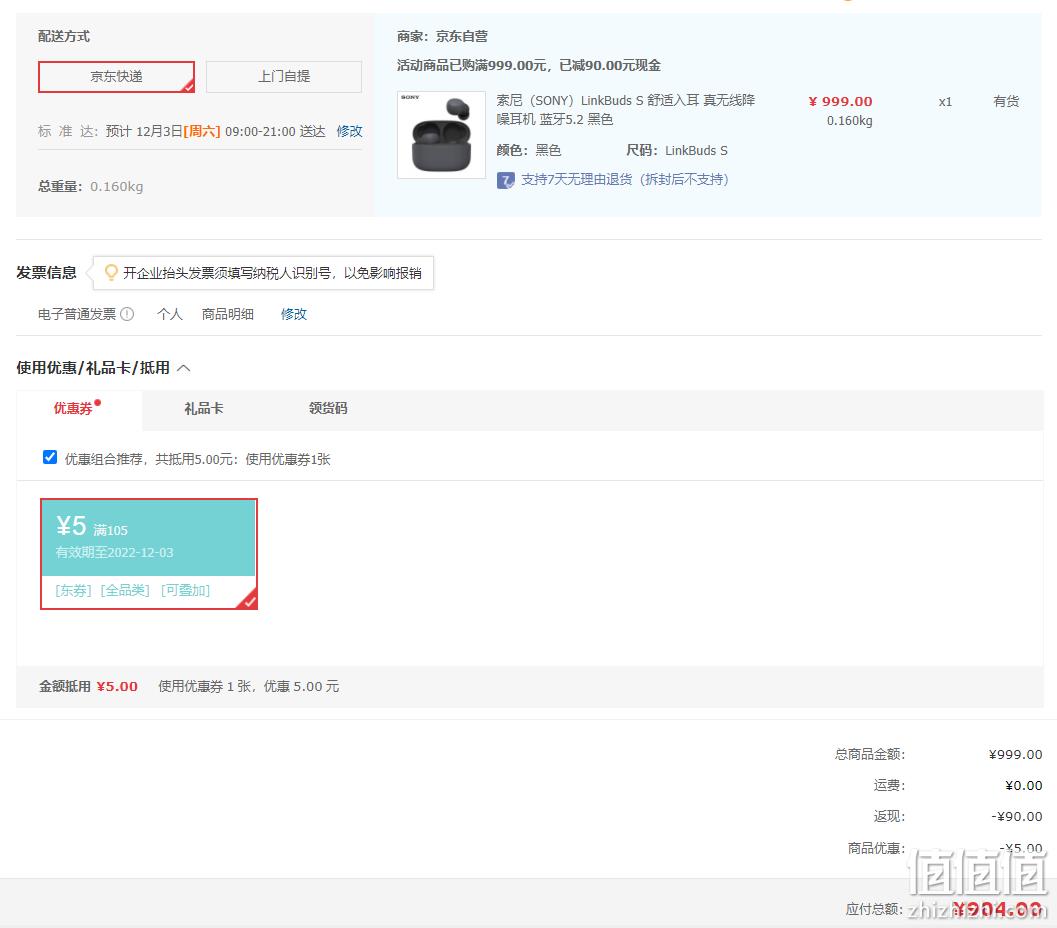
Task: Click info icon beside 电子普通发票
Action: [x=127, y=314]
